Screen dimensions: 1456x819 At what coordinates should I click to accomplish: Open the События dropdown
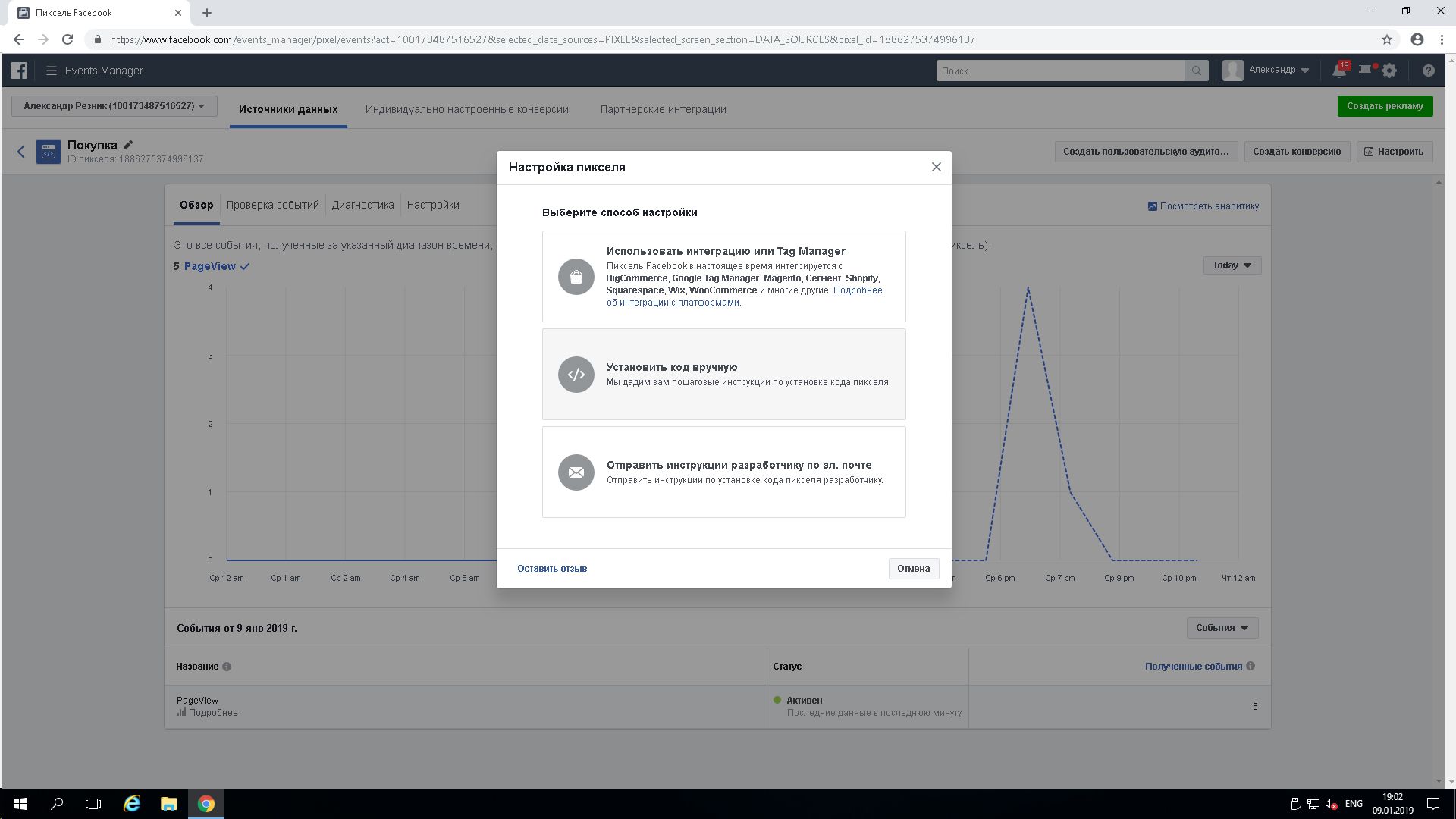(x=1222, y=628)
